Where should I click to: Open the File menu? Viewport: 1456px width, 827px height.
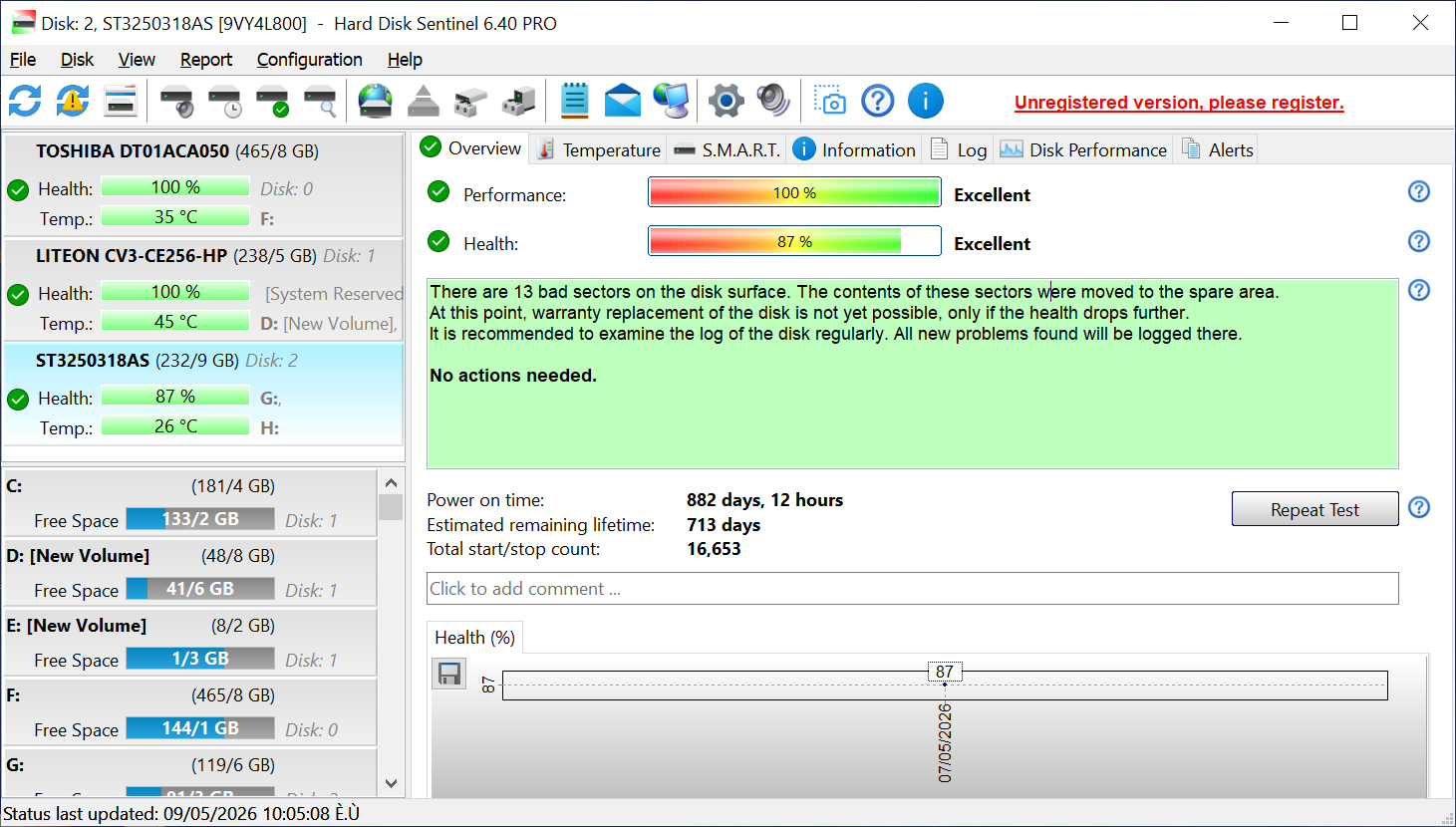[x=23, y=60]
